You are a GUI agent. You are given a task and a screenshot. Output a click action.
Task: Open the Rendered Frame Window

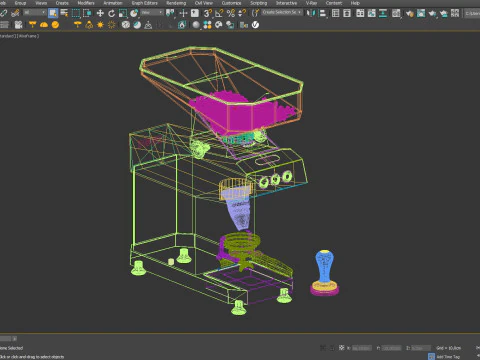point(421,13)
